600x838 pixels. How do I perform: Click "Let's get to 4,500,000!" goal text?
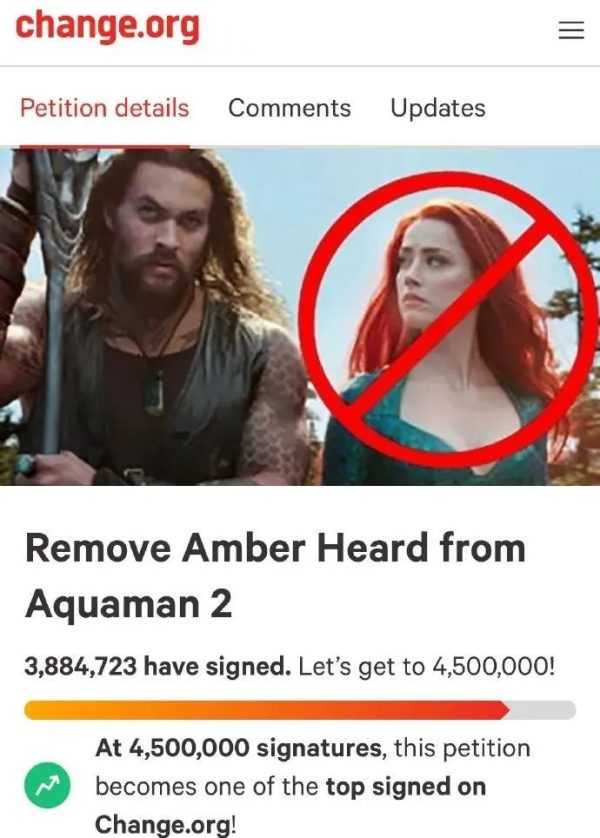[426, 666]
